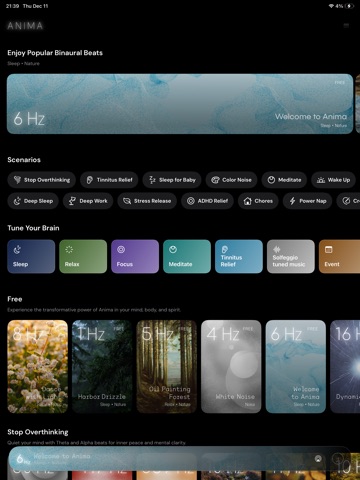360x480 pixels.
Task: Play the 6 Hz Welcome to Anima card under Free
Action: coord(296,367)
